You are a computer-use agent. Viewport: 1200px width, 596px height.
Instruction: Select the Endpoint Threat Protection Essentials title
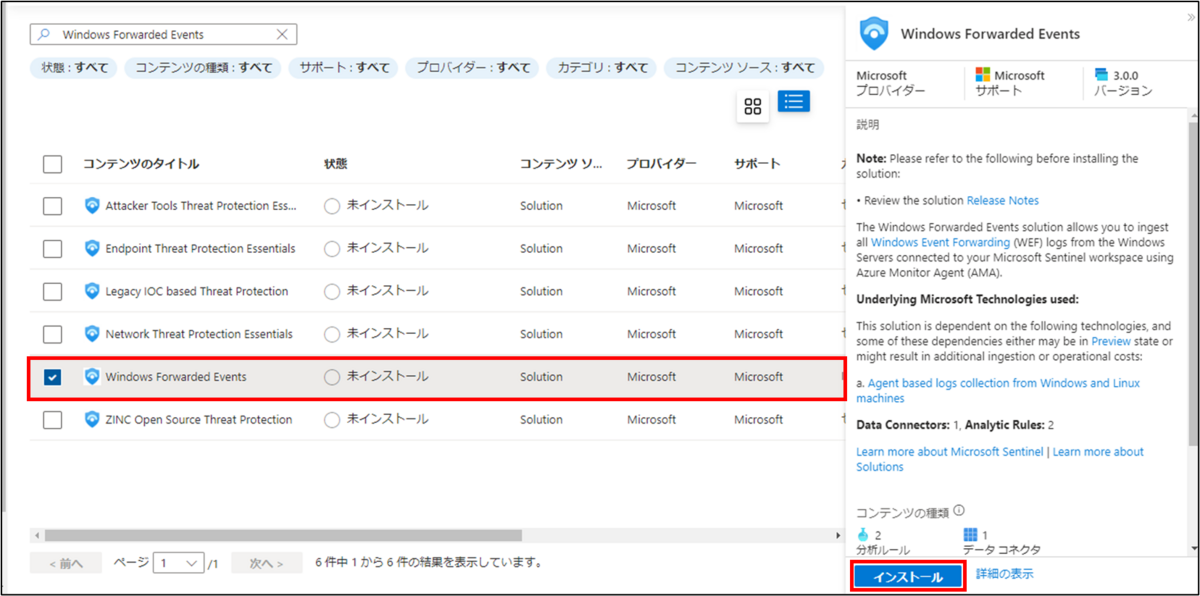(x=200, y=248)
